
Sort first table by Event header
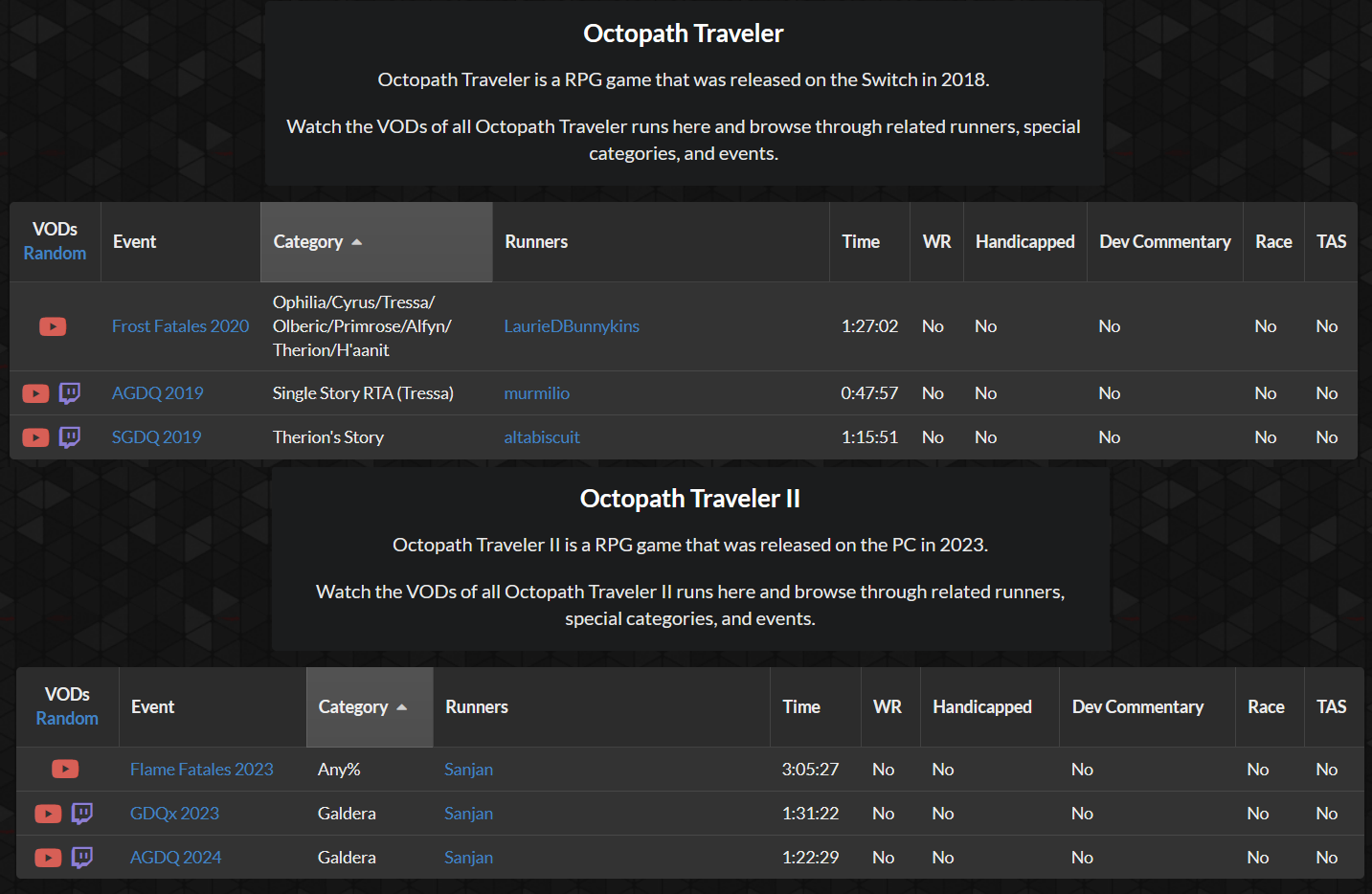(180, 242)
